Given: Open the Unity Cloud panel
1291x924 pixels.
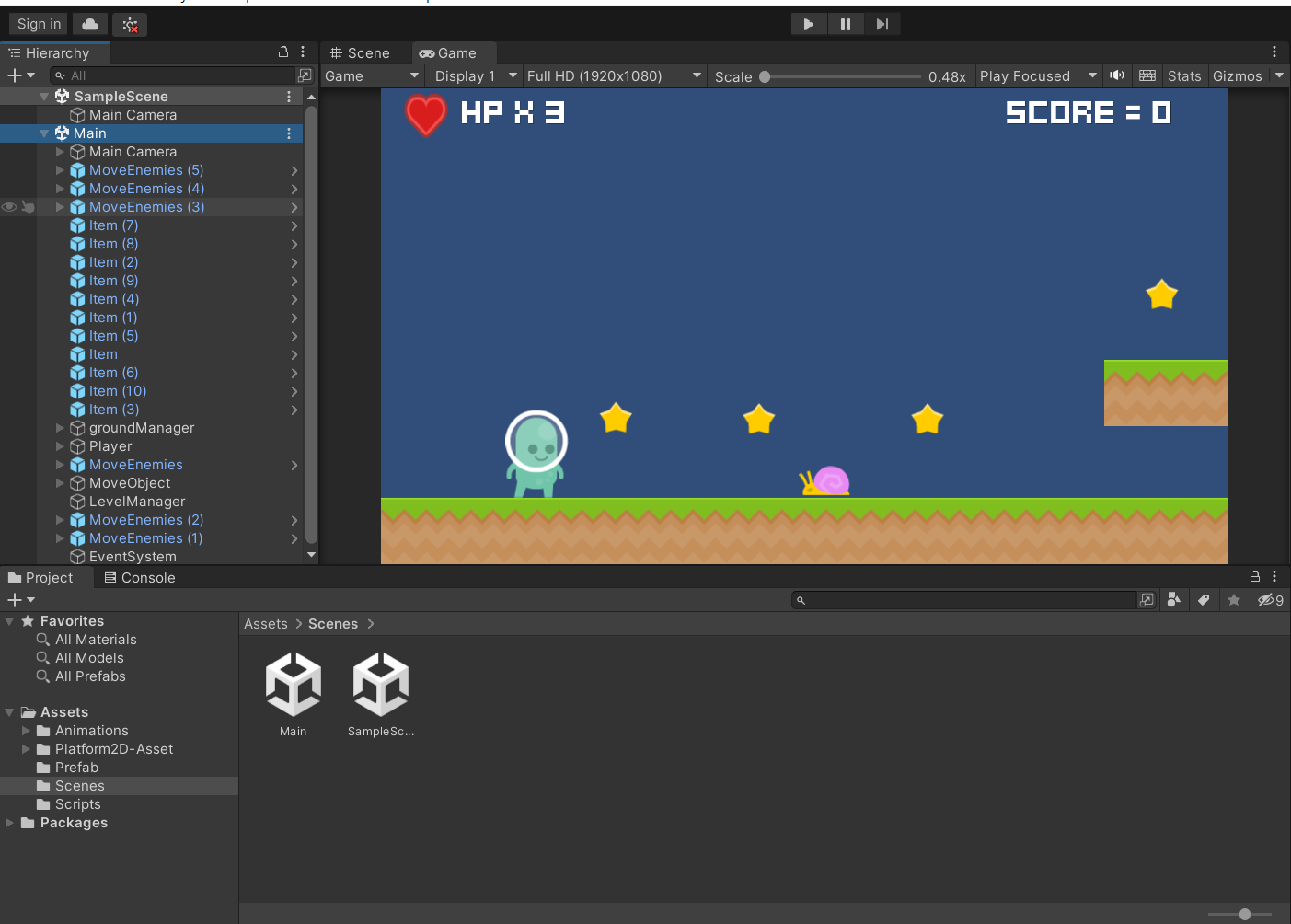Looking at the screenshot, I should tap(89, 23).
